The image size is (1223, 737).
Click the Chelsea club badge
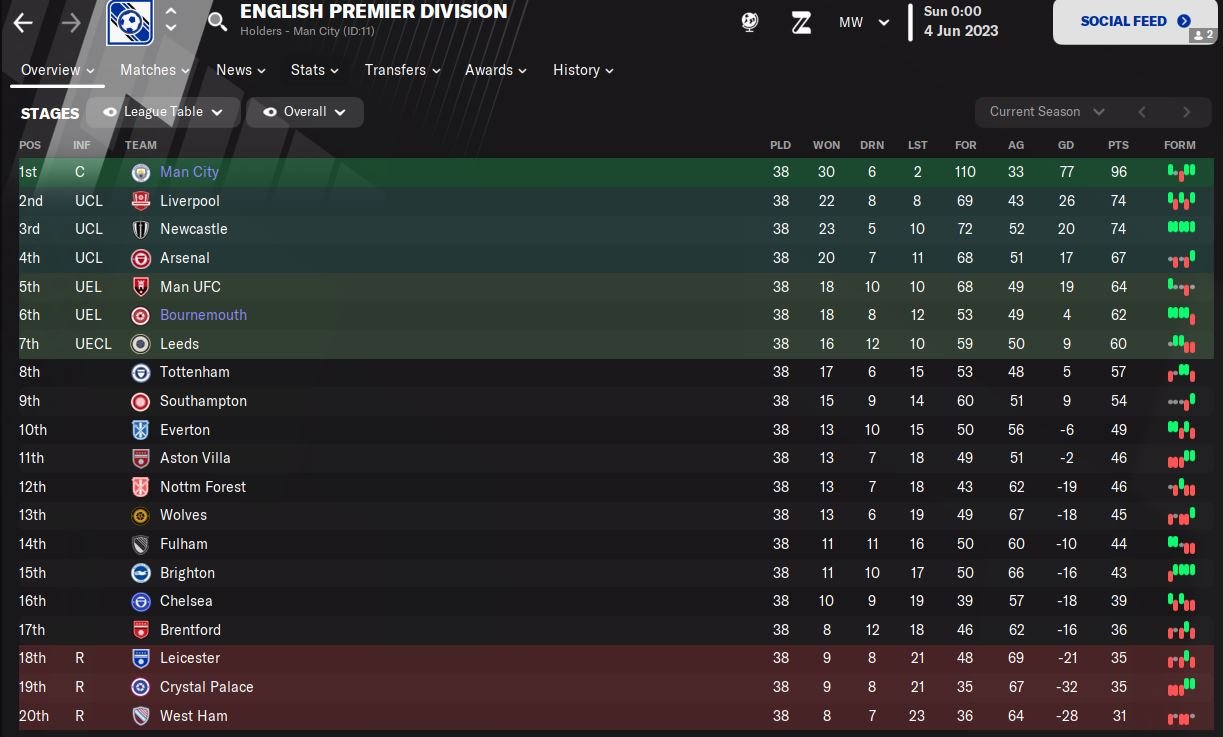pyautogui.click(x=141, y=601)
